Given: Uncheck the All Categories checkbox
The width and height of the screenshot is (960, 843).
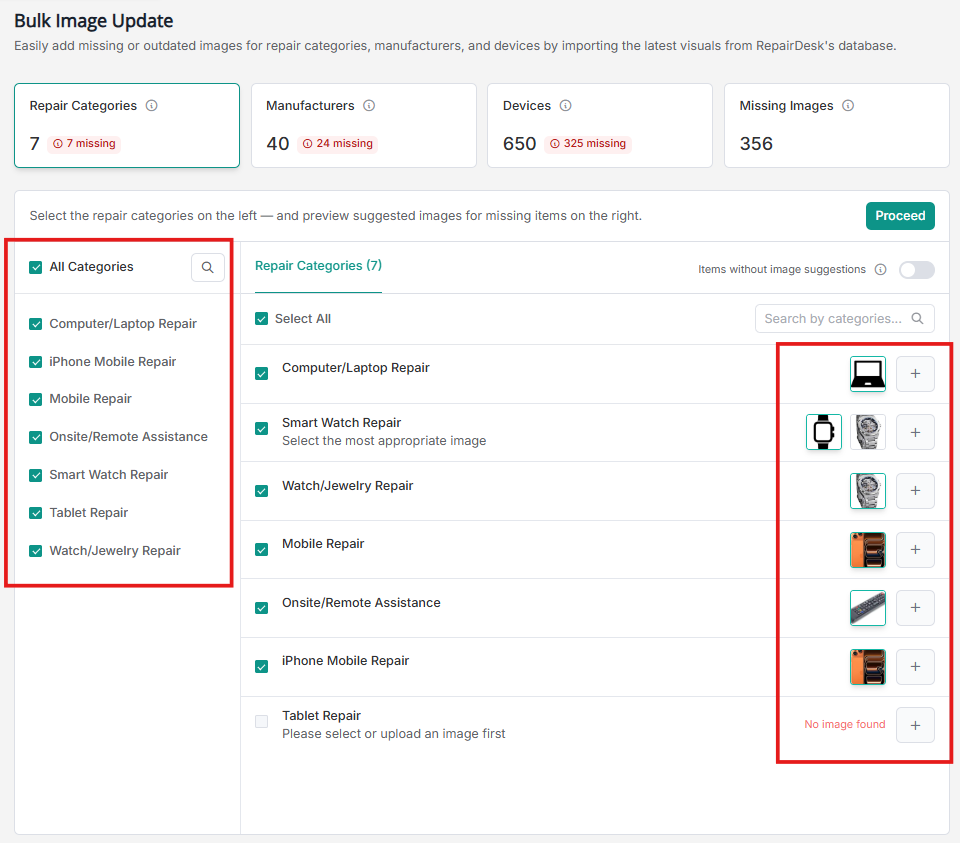Looking at the screenshot, I should click(35, 267).
